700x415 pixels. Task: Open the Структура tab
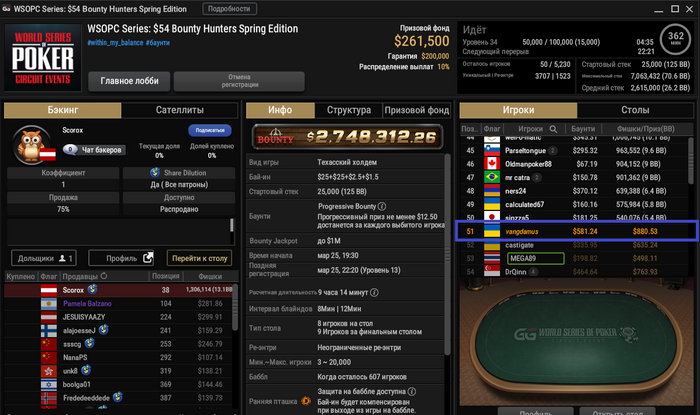pyautogui.click(x=349, y=110)
